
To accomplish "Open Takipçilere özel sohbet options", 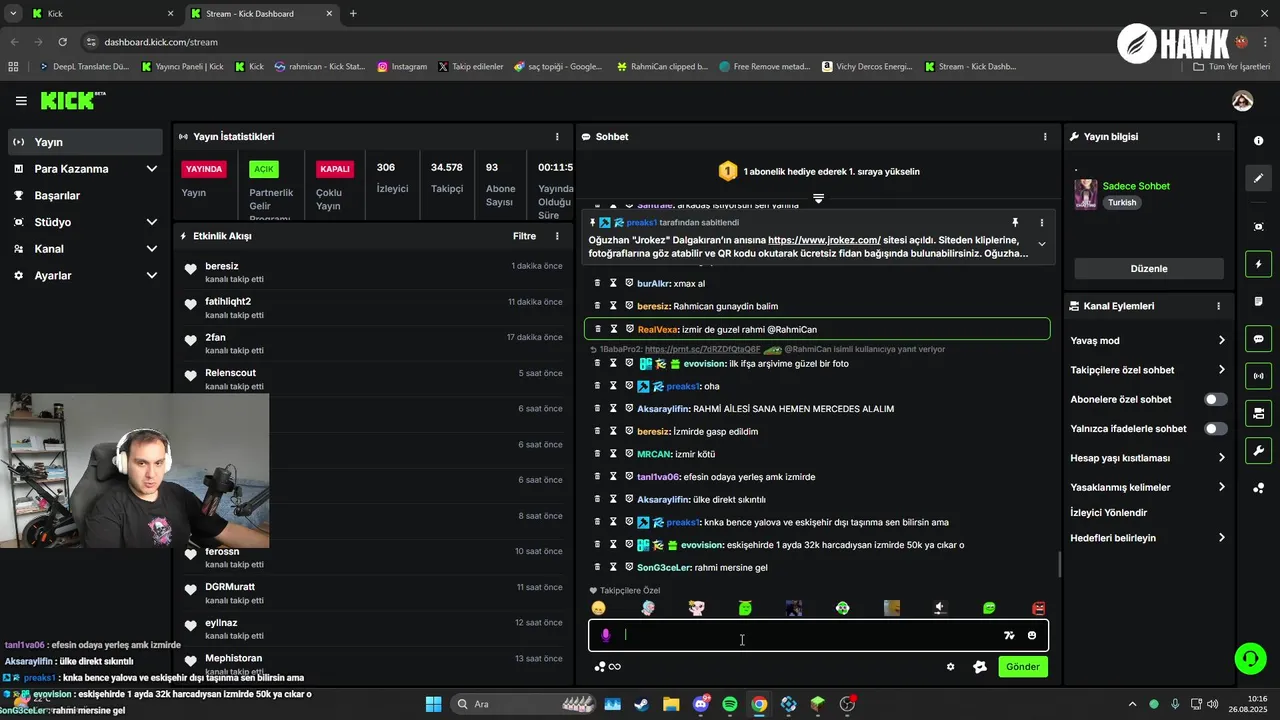I will click(x=1148, y=370).
